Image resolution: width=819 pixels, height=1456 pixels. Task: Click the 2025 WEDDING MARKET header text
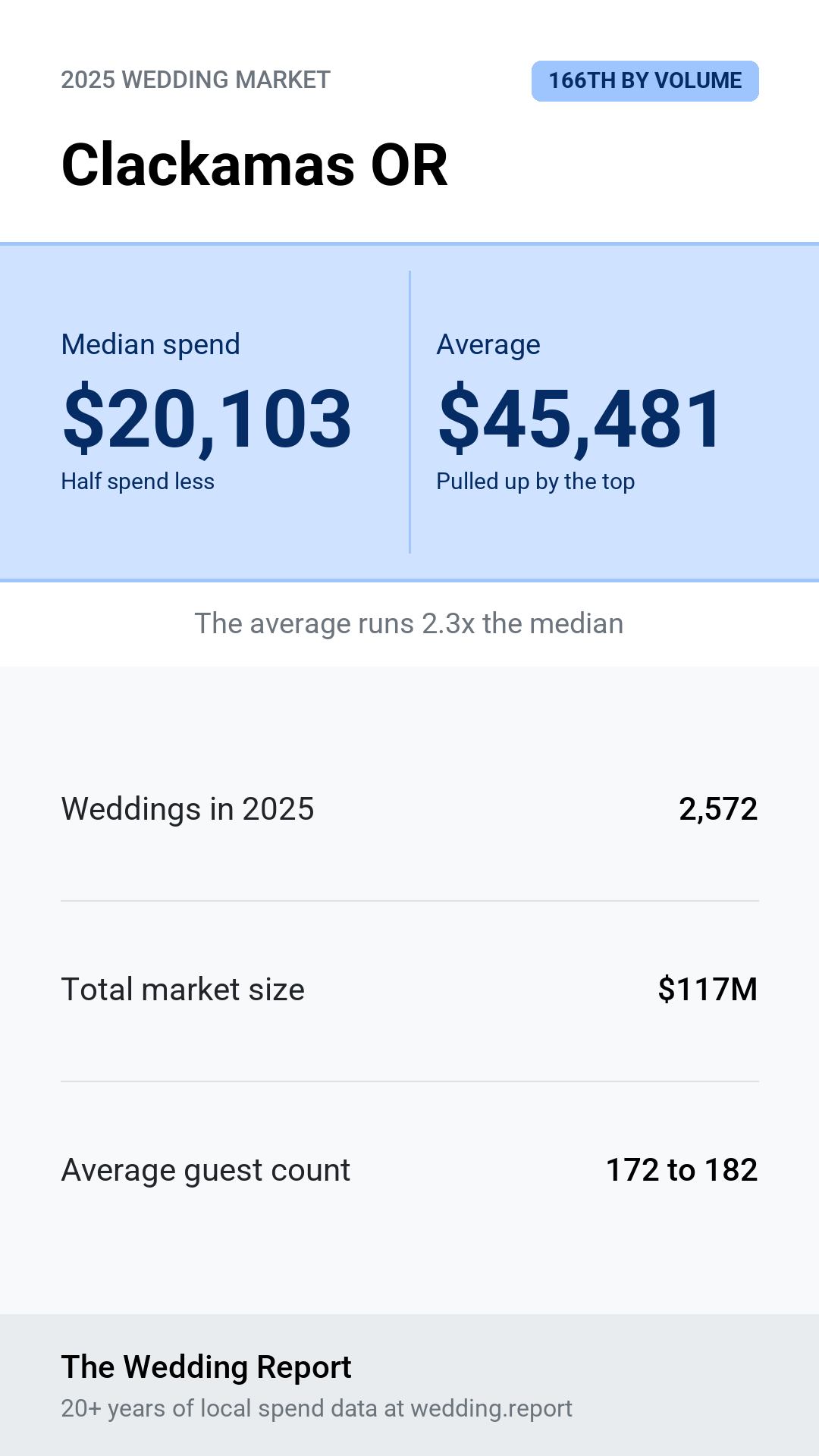coord(196,80)
